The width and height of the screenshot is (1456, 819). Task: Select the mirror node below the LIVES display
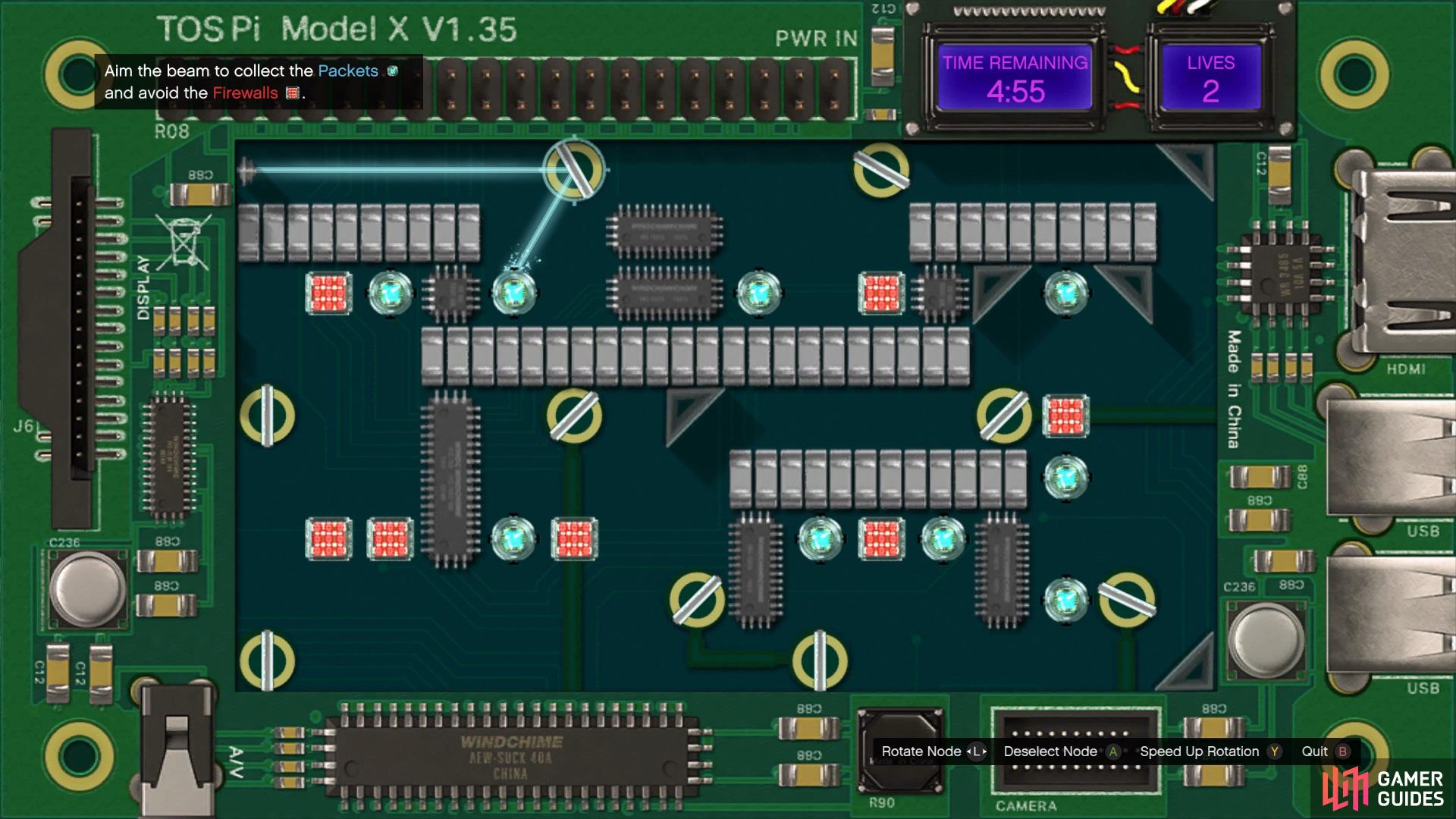coord(881,171)
